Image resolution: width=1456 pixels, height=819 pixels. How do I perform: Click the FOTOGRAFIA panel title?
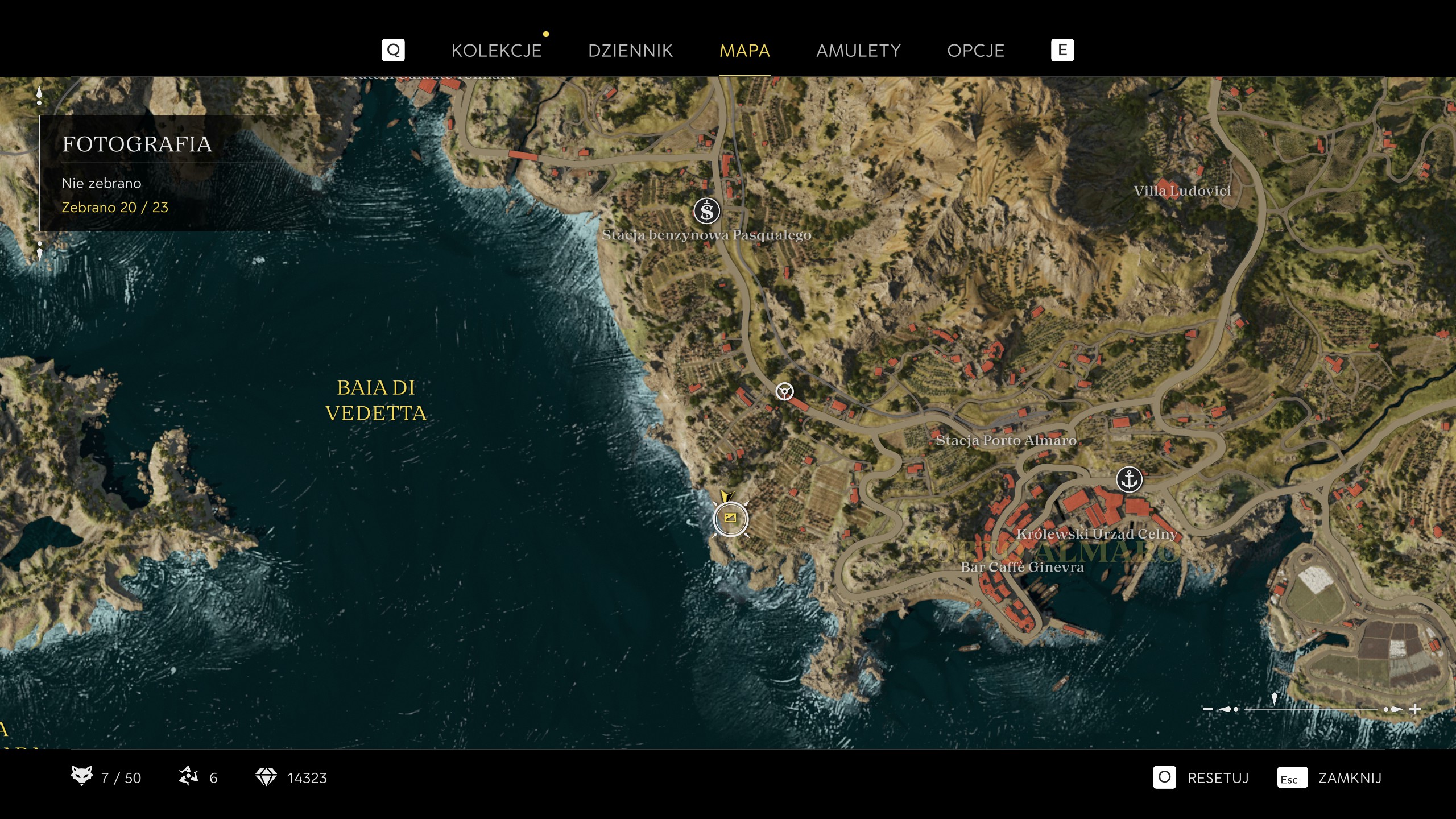tap(137, 144)
